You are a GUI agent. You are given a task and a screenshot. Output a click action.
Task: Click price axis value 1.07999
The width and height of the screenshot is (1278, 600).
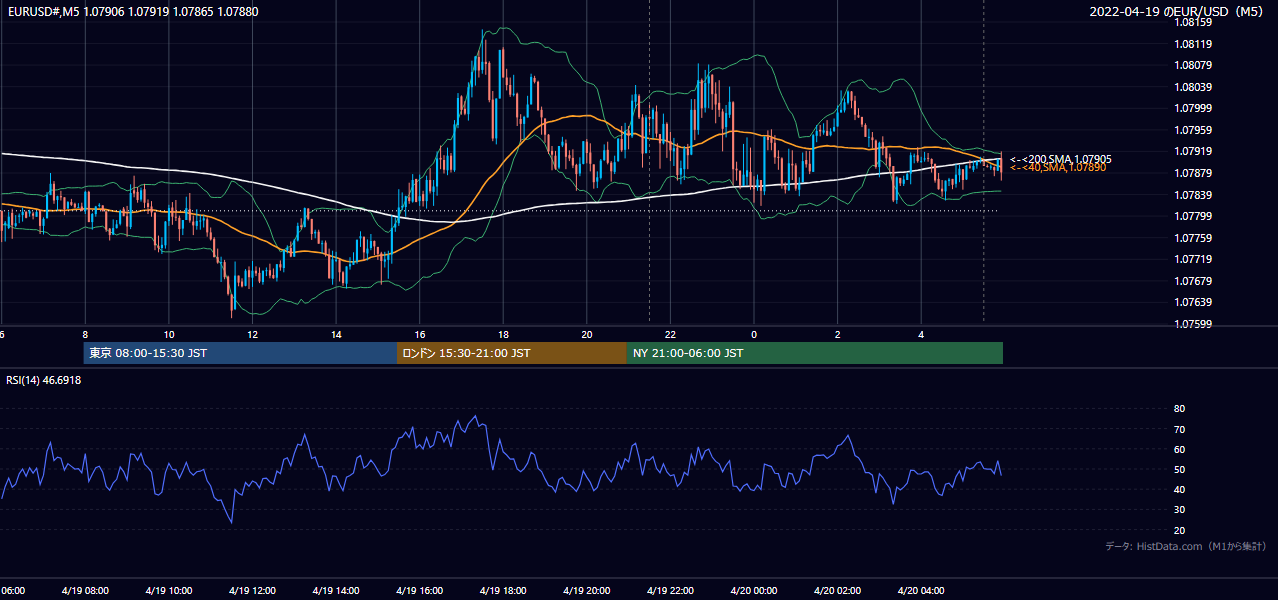(x=1193, y=109)
